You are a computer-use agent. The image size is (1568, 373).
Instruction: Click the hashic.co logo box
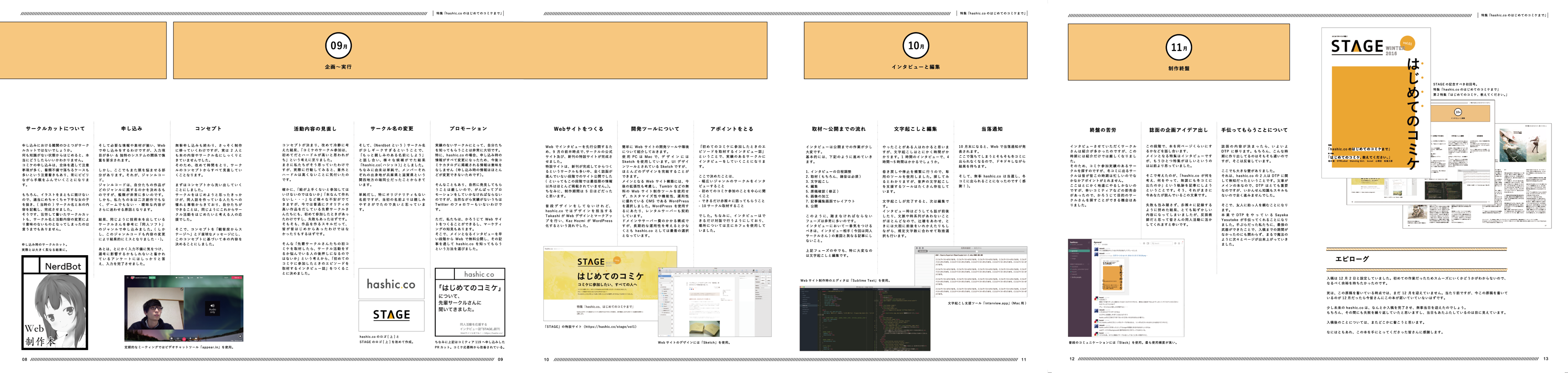click(392, 283)
